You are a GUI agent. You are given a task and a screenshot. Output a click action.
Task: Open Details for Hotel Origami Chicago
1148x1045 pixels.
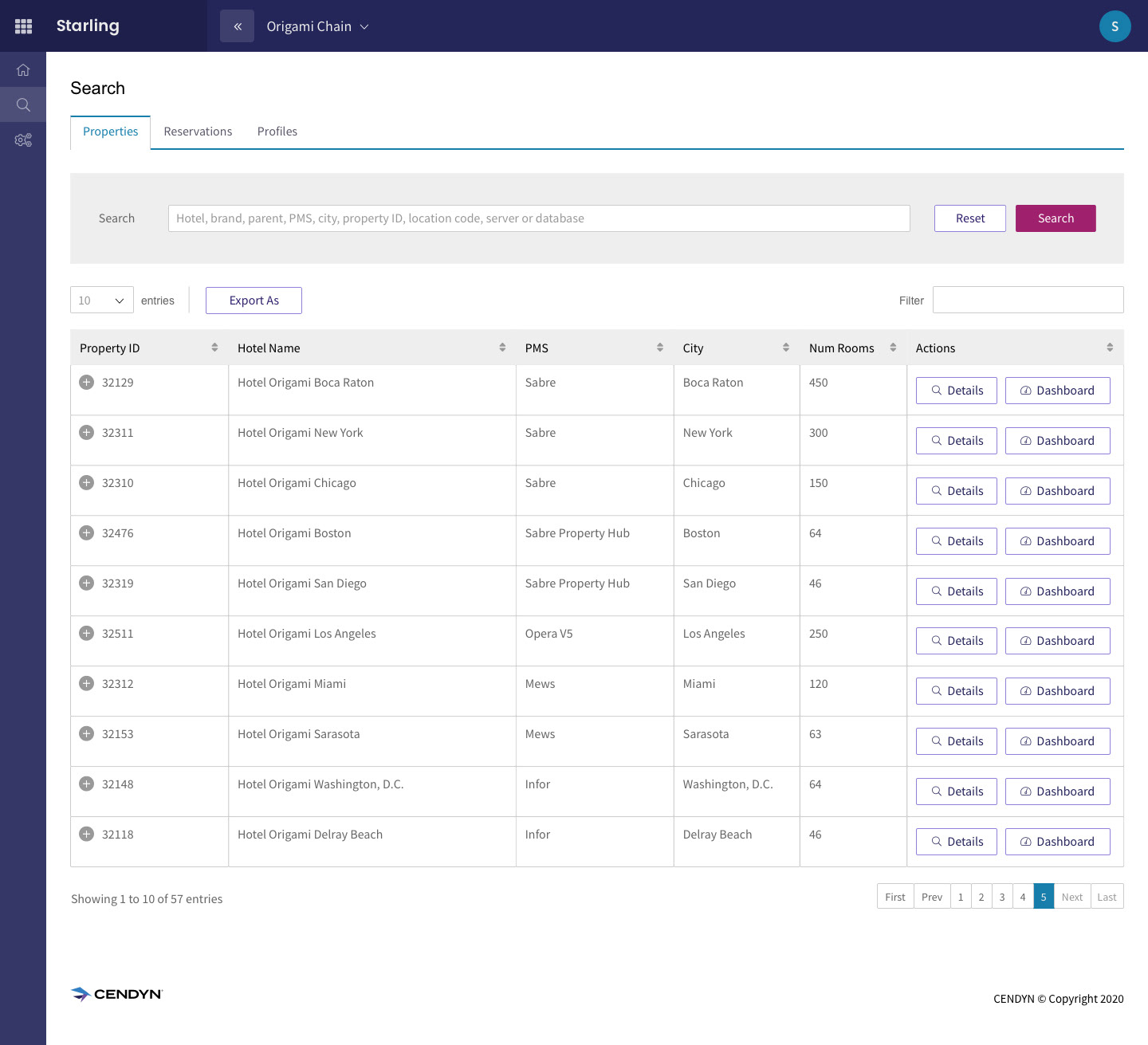pyautogui.click(x=957, y=491)
